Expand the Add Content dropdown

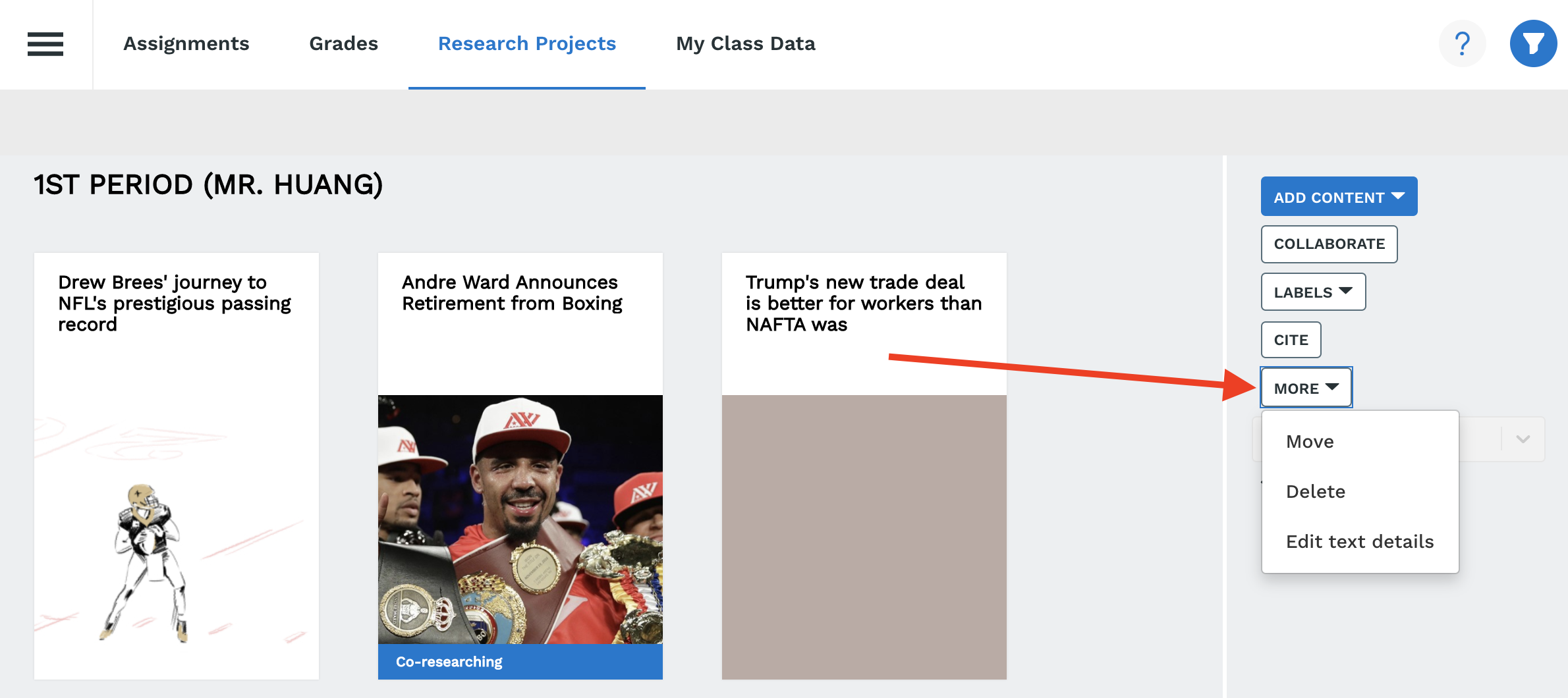click(x=1338, y=197)
